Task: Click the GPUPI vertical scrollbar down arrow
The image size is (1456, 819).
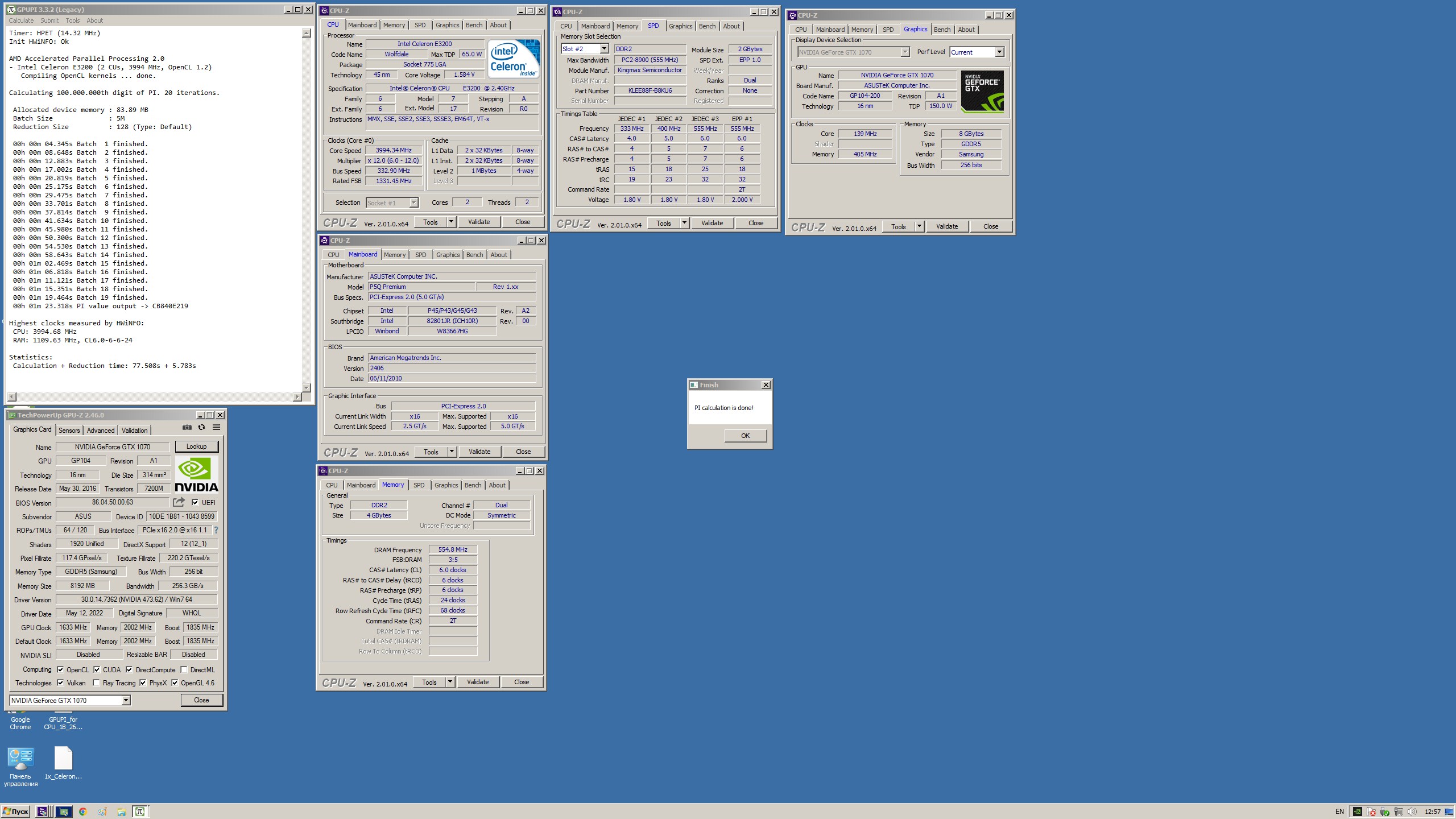Action: click(307, 387)
